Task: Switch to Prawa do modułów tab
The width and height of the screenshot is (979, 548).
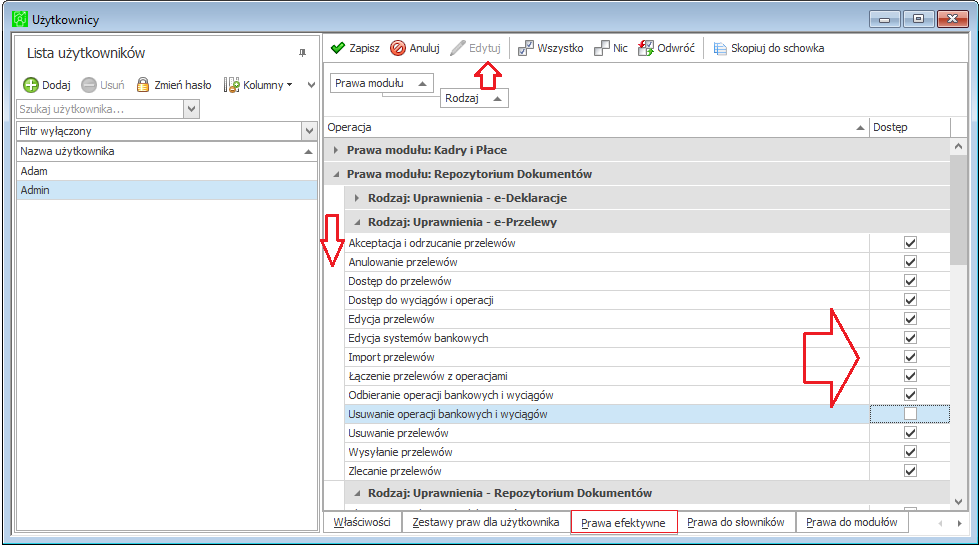Action: click(852, 522)
